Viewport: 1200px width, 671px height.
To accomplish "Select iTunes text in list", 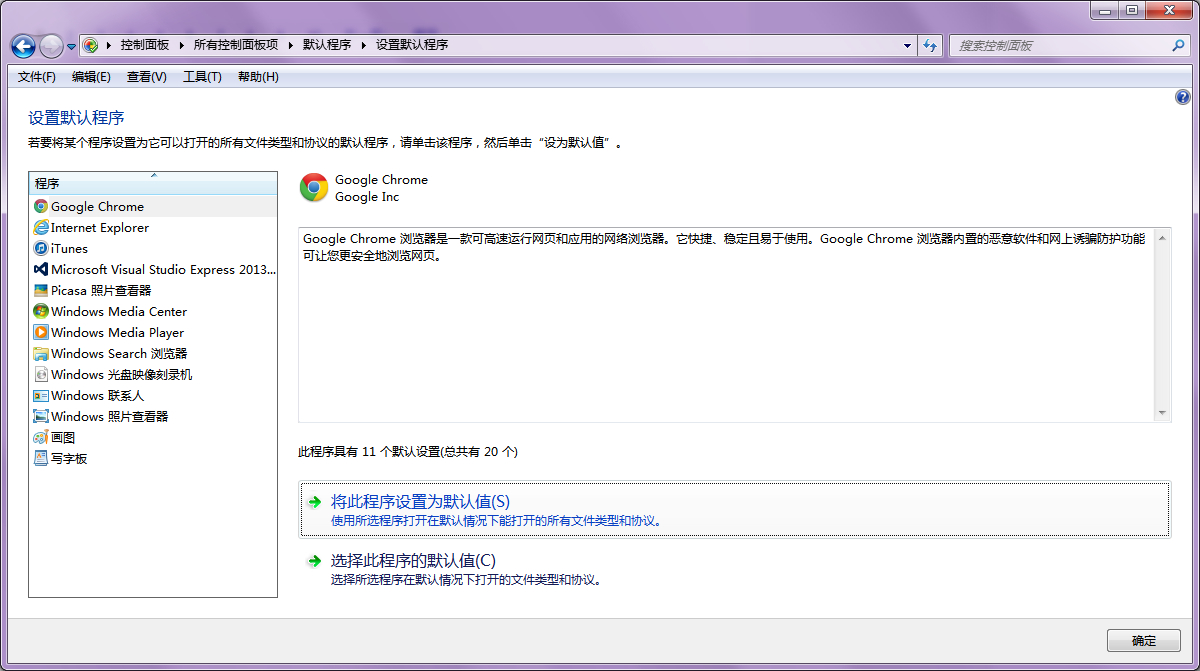I will [70, 249].
